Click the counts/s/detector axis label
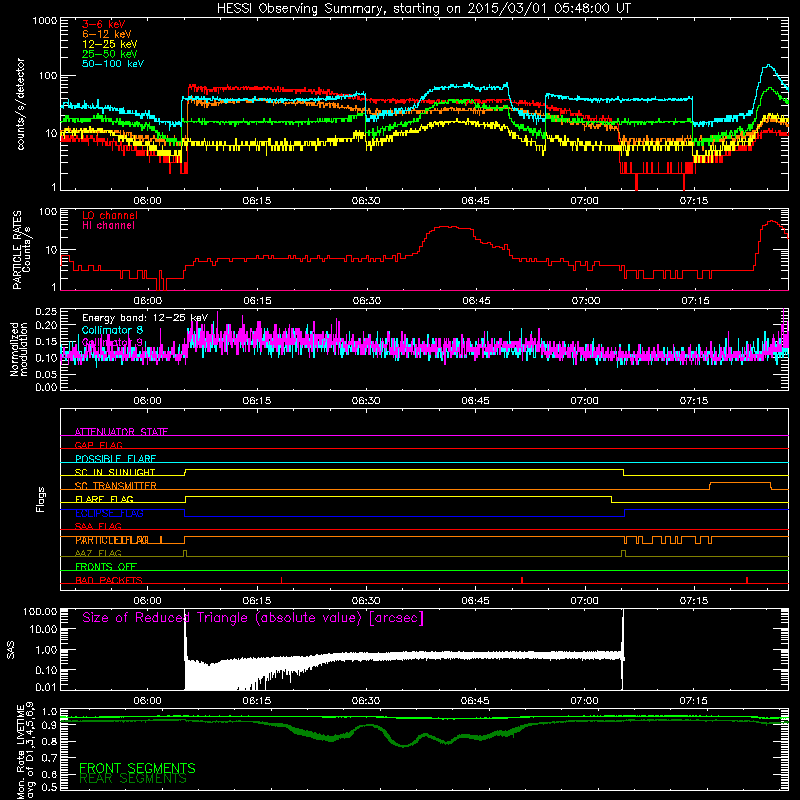800x800 pixels. [20, 104]
